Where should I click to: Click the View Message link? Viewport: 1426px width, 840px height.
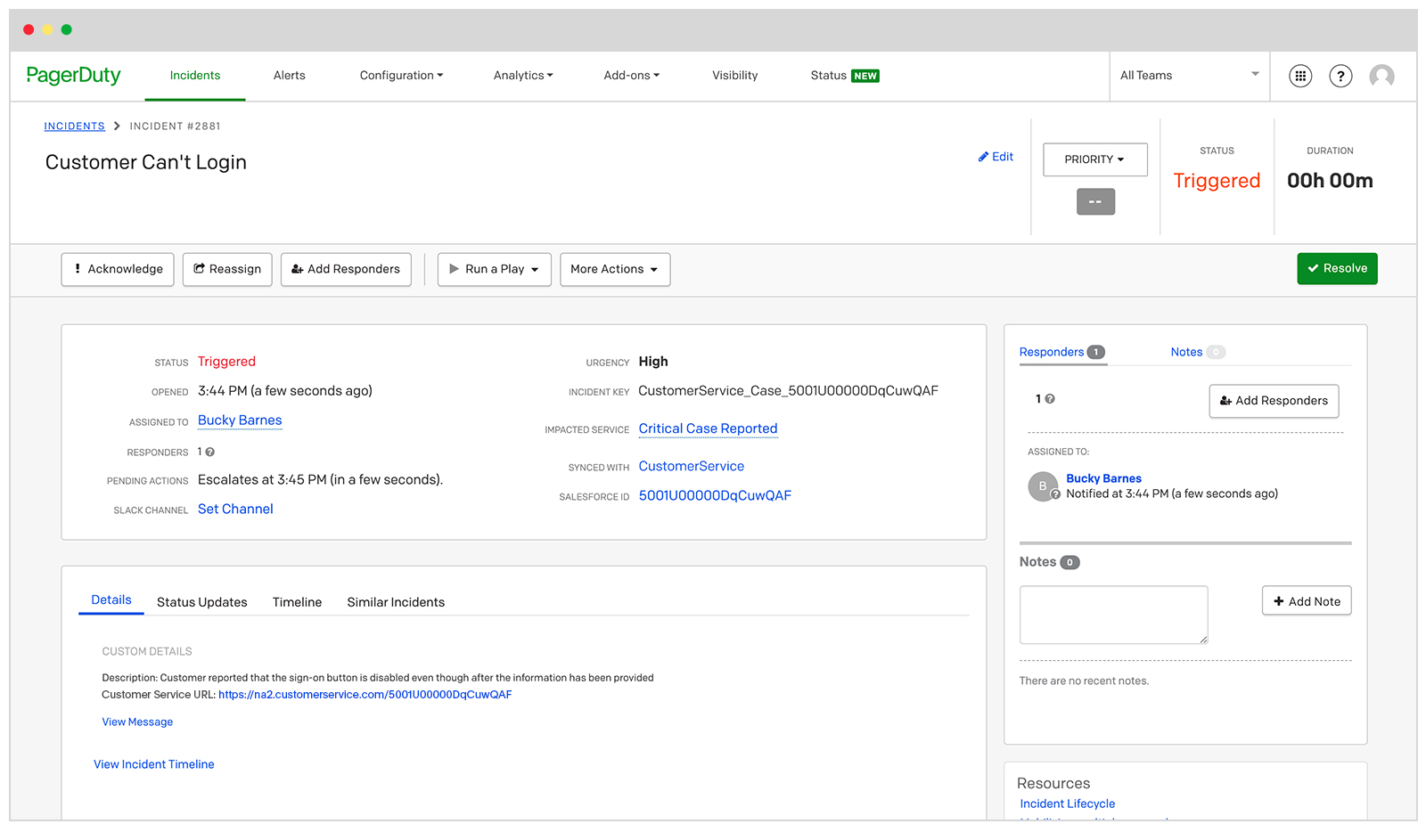tap(137, 722)
